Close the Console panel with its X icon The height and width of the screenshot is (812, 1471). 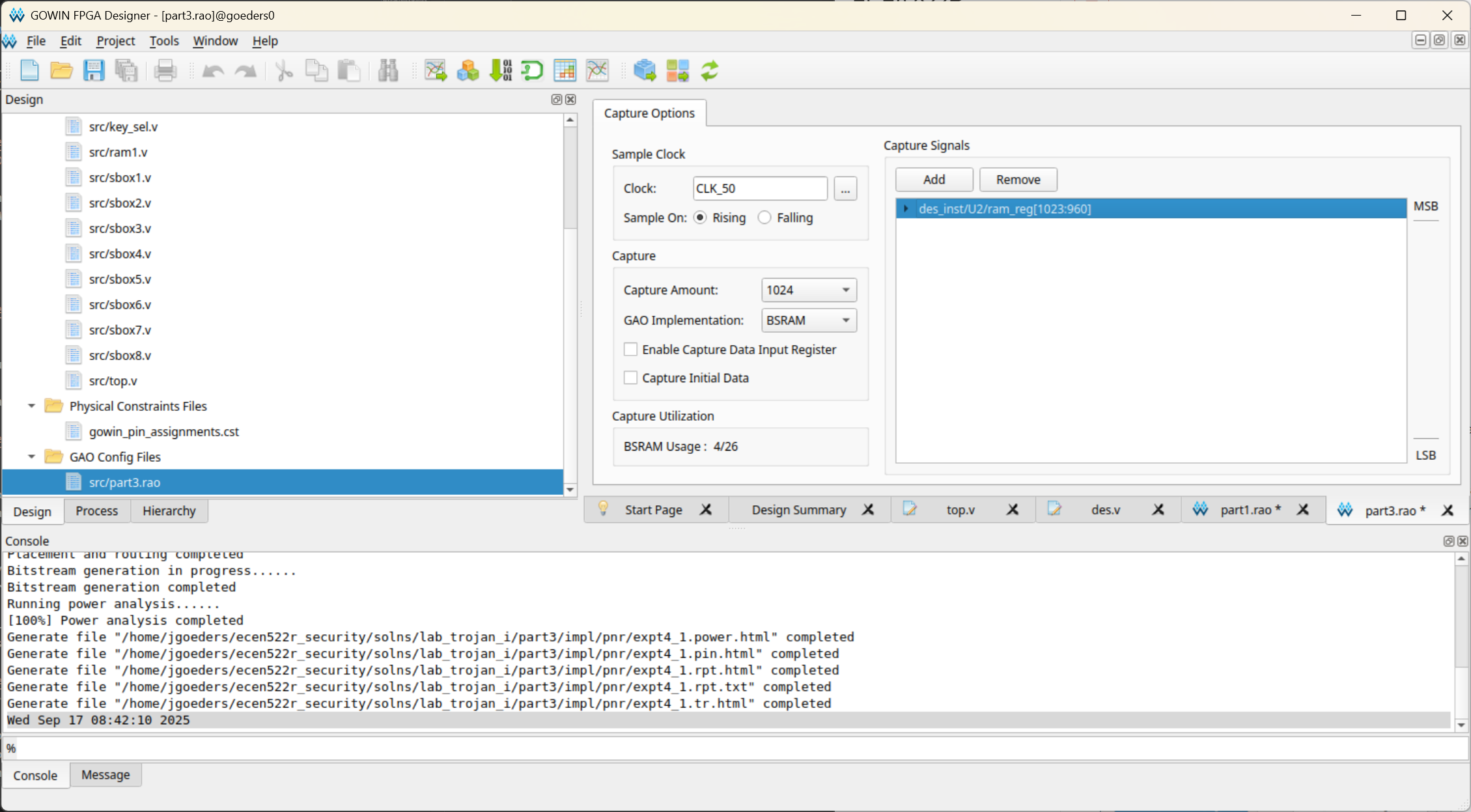(1463, 541)
